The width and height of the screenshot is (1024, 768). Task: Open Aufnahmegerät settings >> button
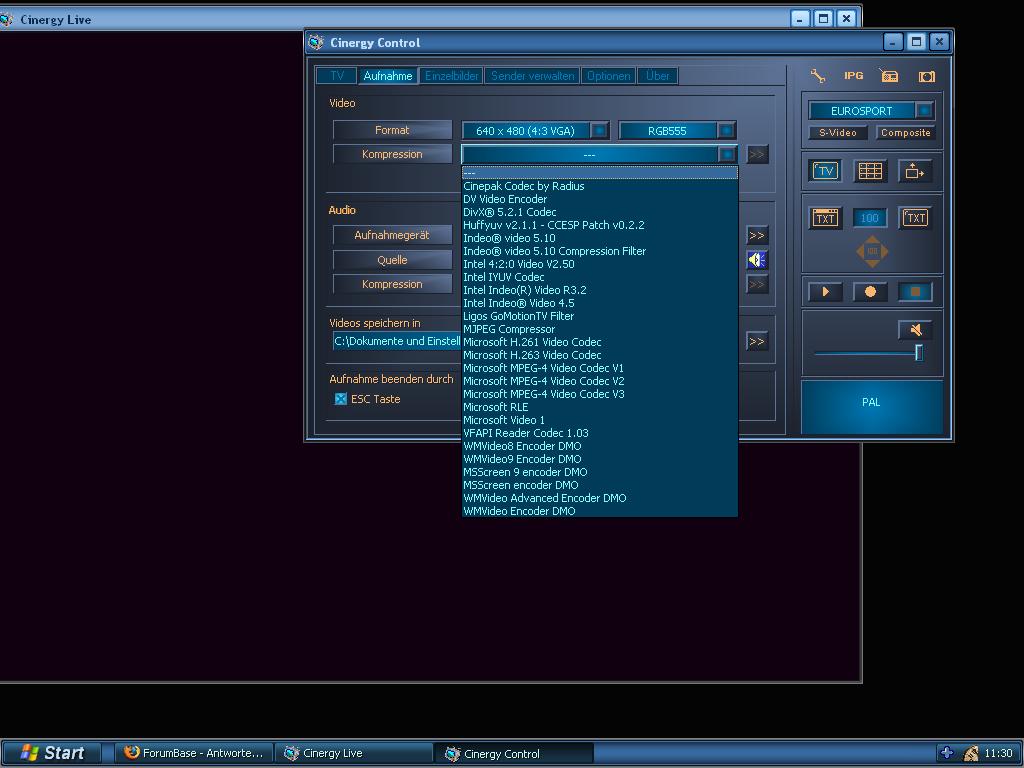[x=757, y=235]
